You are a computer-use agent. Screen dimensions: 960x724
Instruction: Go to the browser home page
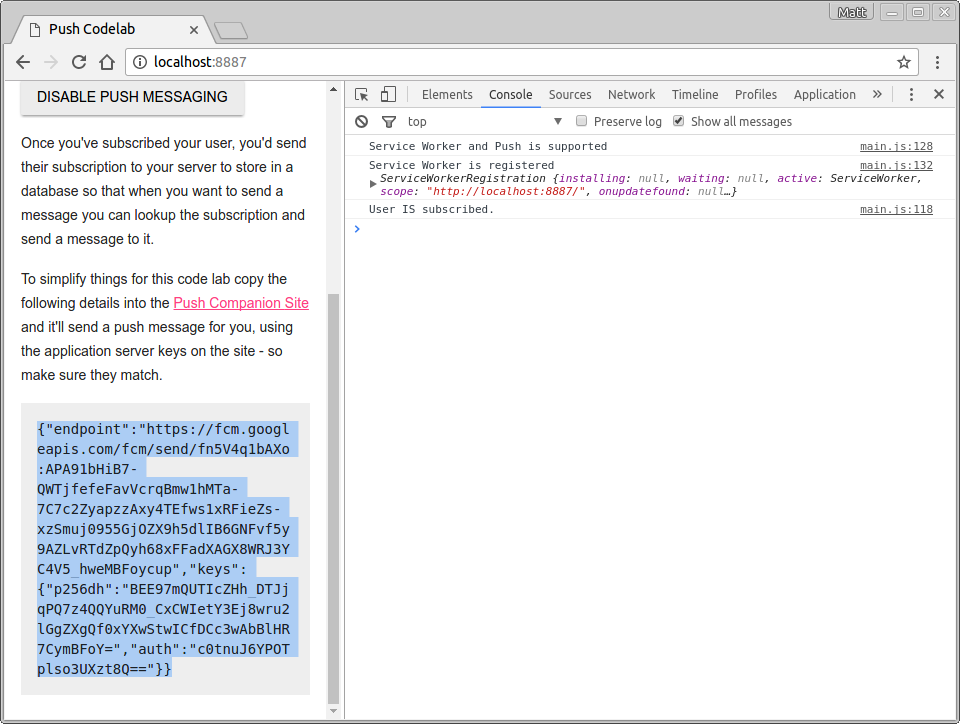107,62
